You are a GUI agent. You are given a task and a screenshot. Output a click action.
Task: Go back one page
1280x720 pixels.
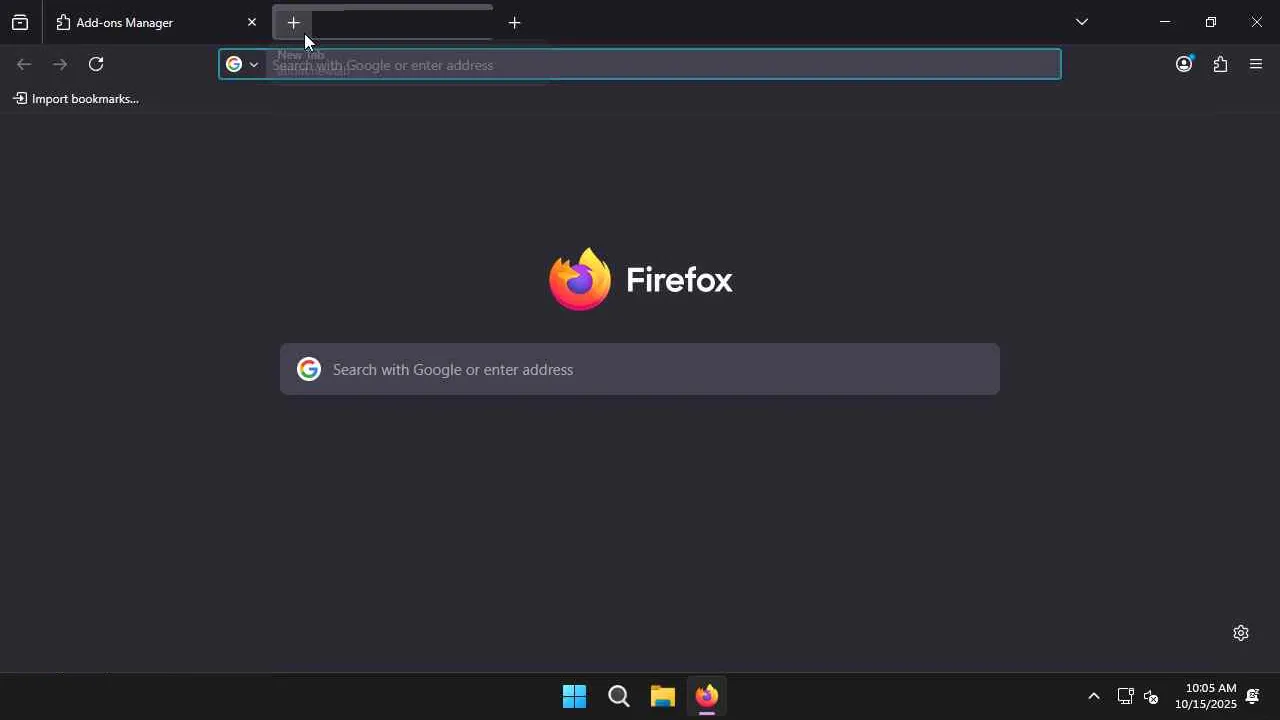24,64
